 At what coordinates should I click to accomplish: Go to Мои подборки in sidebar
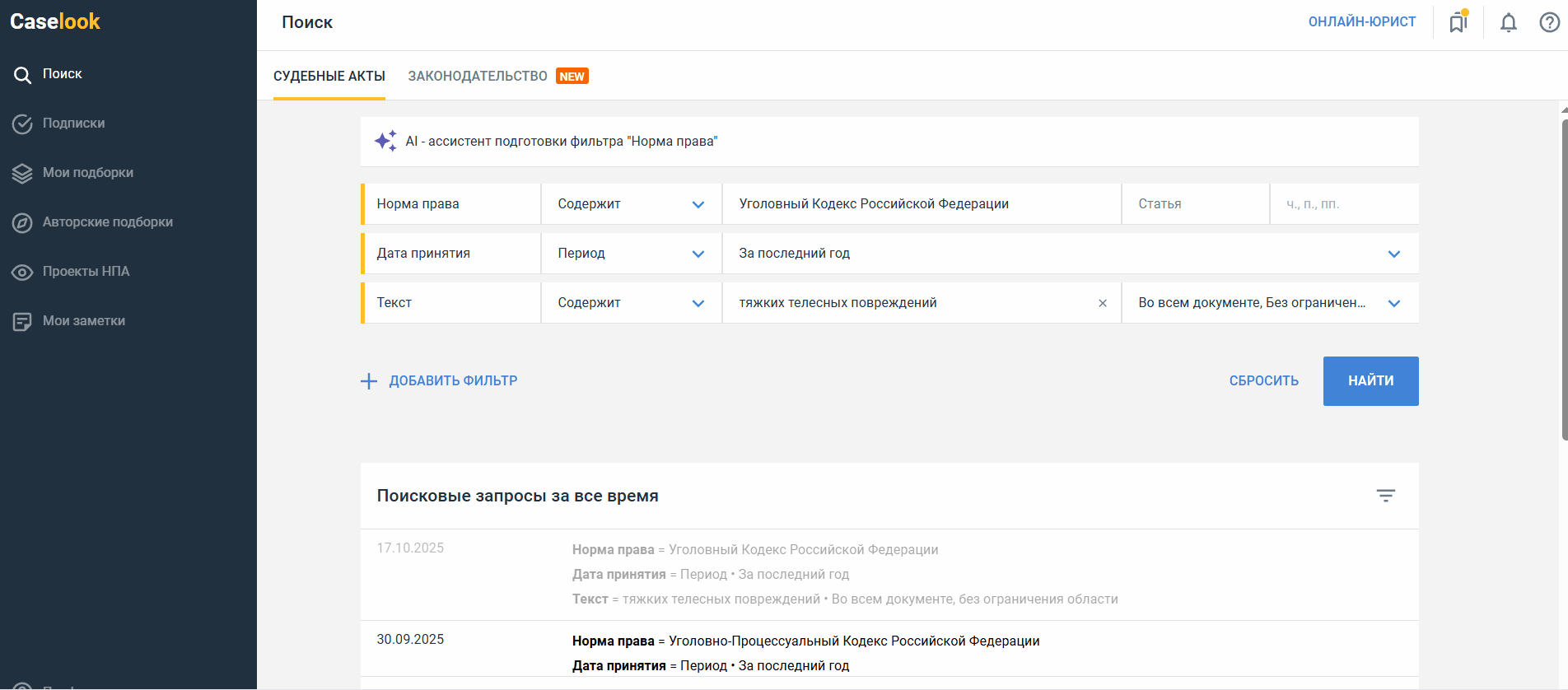pyautogui.click(x=87, y=173)
